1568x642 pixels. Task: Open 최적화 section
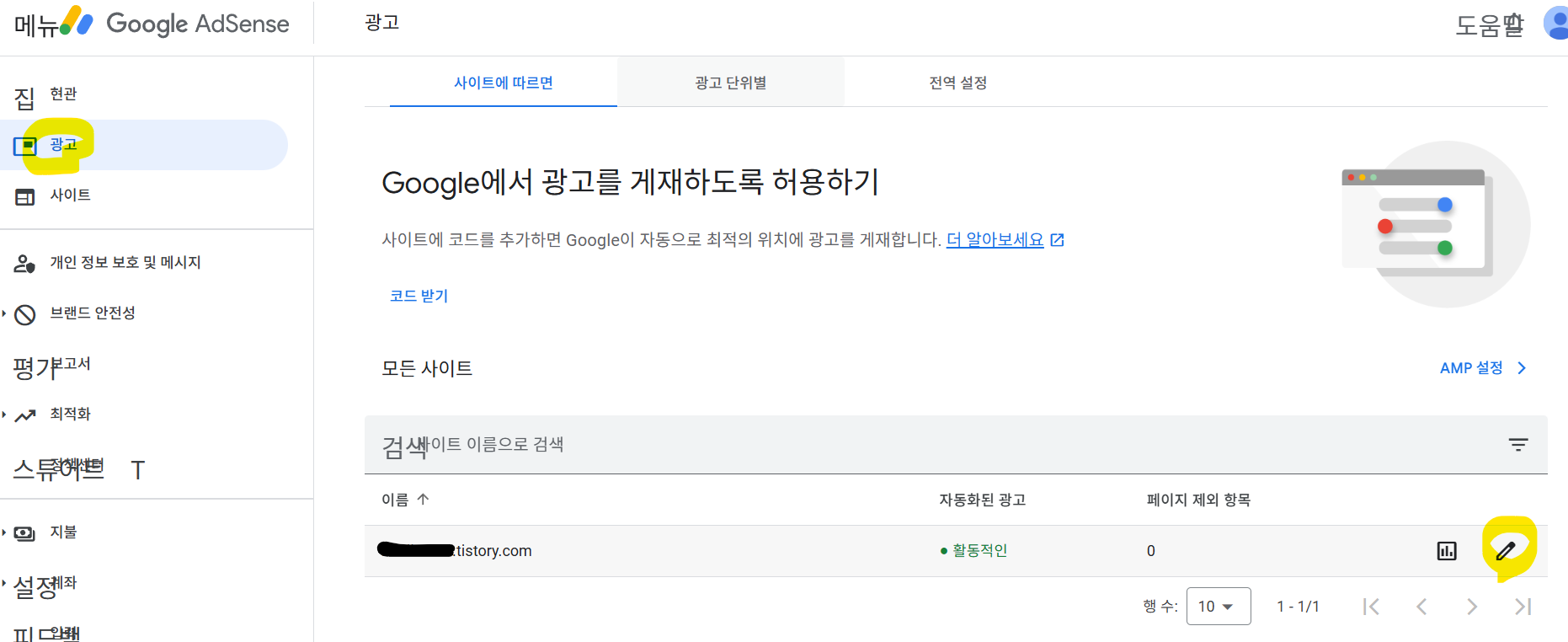(x=70, y=415)
